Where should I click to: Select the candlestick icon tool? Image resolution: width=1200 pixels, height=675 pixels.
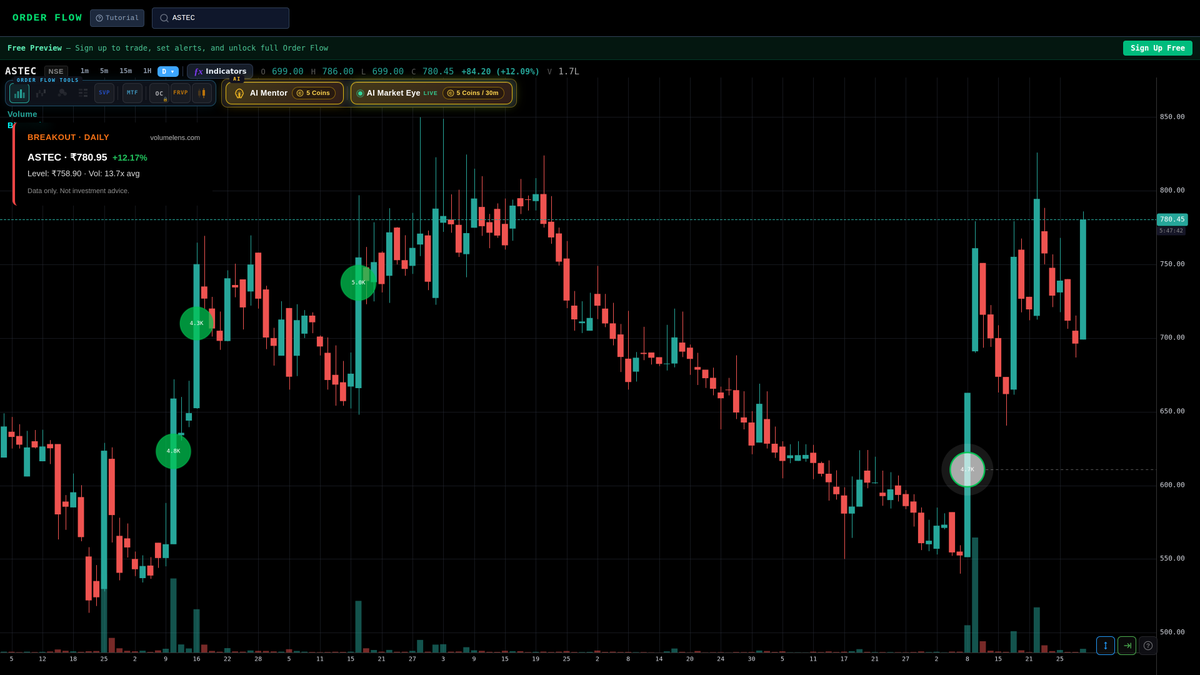pos(202,93)
